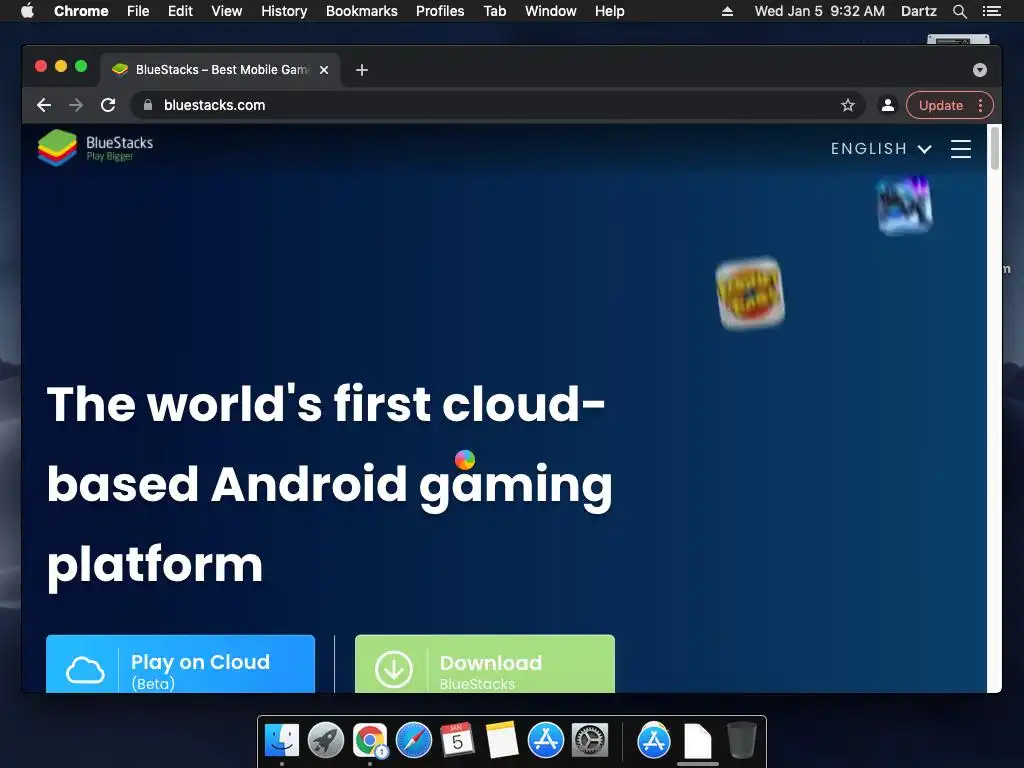This screenshot has width=1024, height=768.
Task: Click the Update button in Chrome toolbar
Action: [940, 105]
